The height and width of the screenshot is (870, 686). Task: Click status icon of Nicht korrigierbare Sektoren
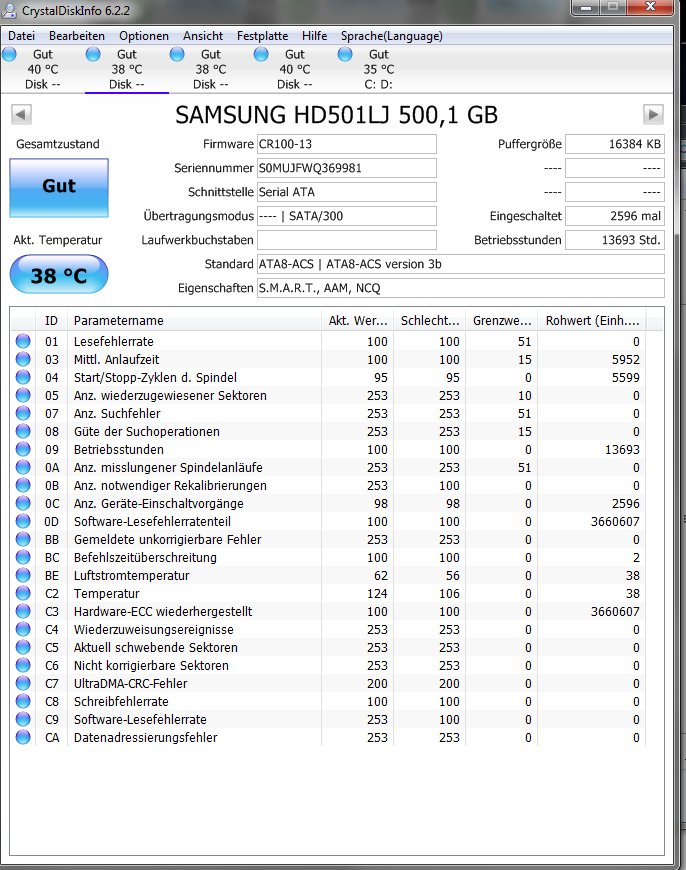(23, 665)
